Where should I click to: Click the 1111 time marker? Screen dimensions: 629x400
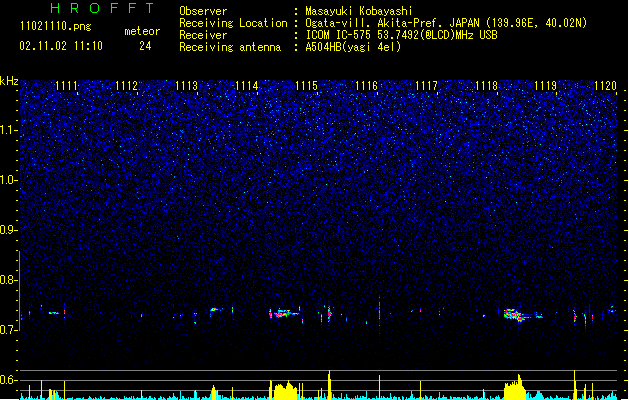coord(66,86)
